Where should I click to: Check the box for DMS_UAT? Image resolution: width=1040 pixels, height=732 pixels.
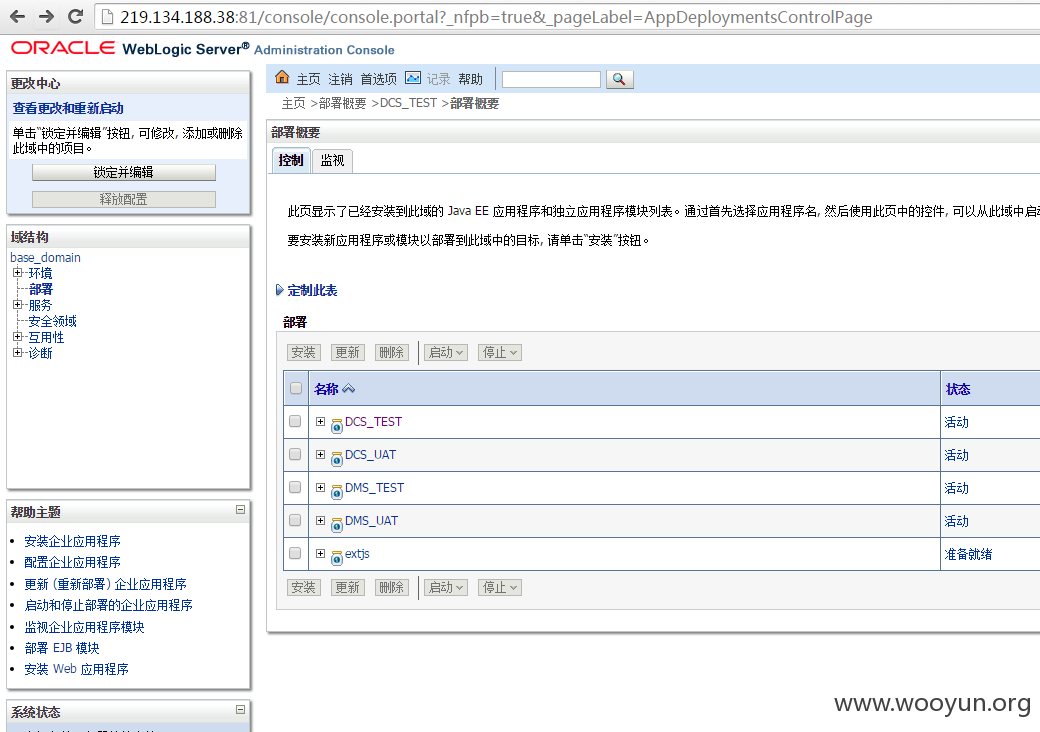(295, 520)
